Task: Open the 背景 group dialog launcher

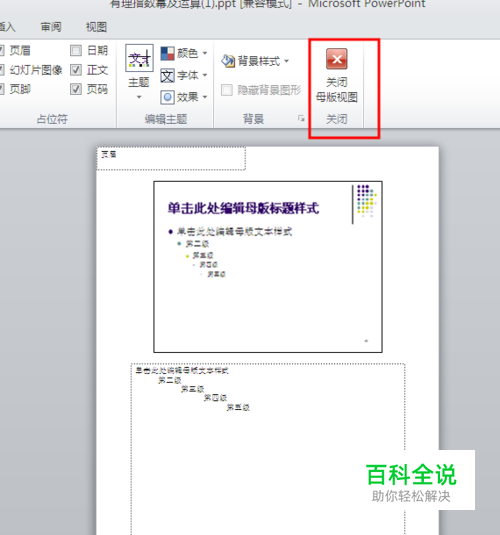Action: point(301,118)
